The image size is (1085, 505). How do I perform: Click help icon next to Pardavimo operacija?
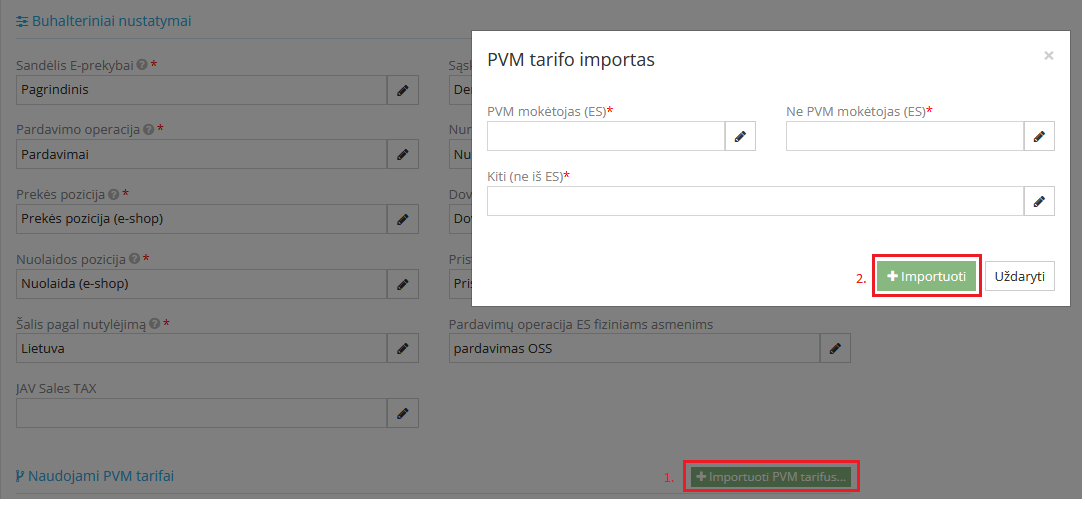click(148, 130)
